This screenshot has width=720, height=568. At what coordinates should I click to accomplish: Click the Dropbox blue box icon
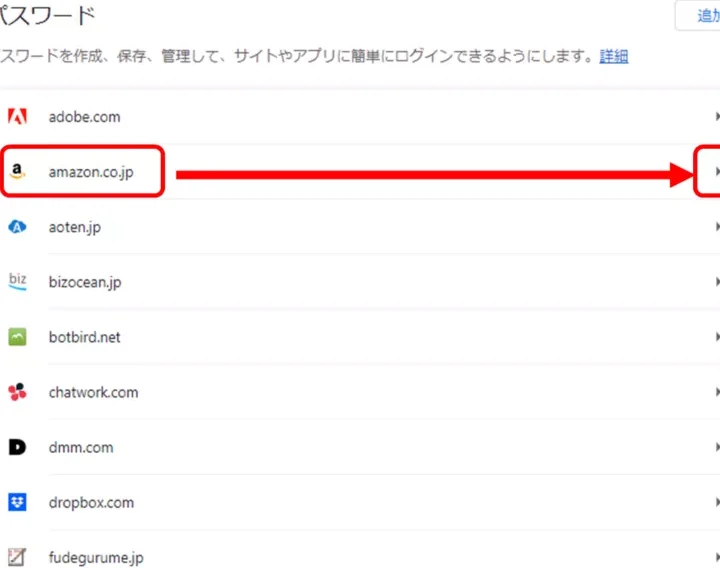(17, 502)
